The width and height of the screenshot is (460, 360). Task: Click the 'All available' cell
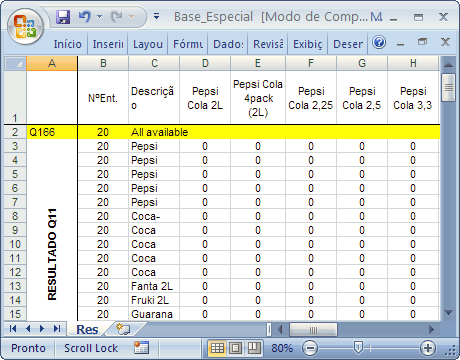(x=154, y=132)
